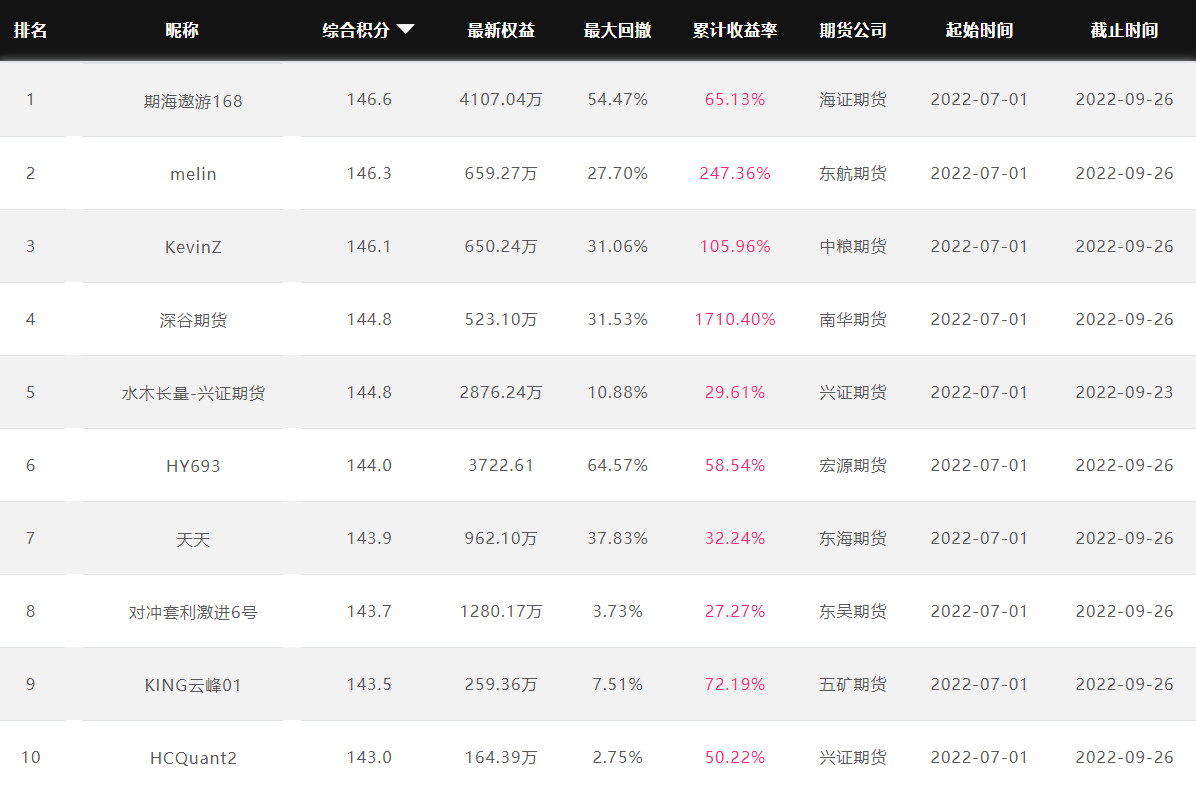Click max drawdown 3.73%

[618, 611]
